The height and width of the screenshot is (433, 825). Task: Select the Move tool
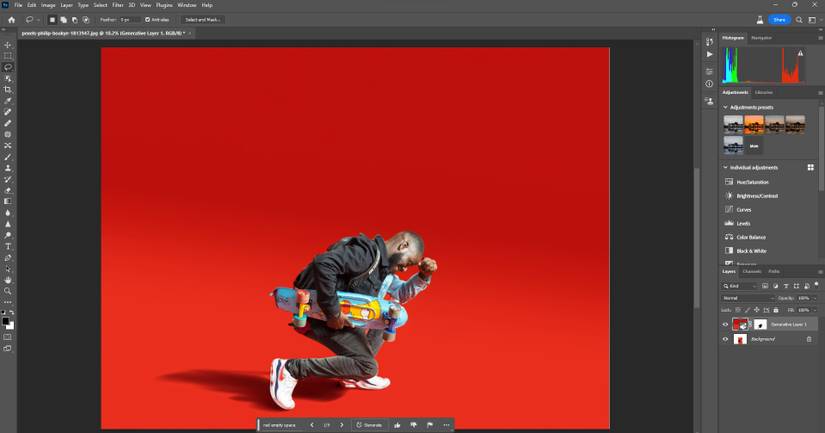pos(7,45)
